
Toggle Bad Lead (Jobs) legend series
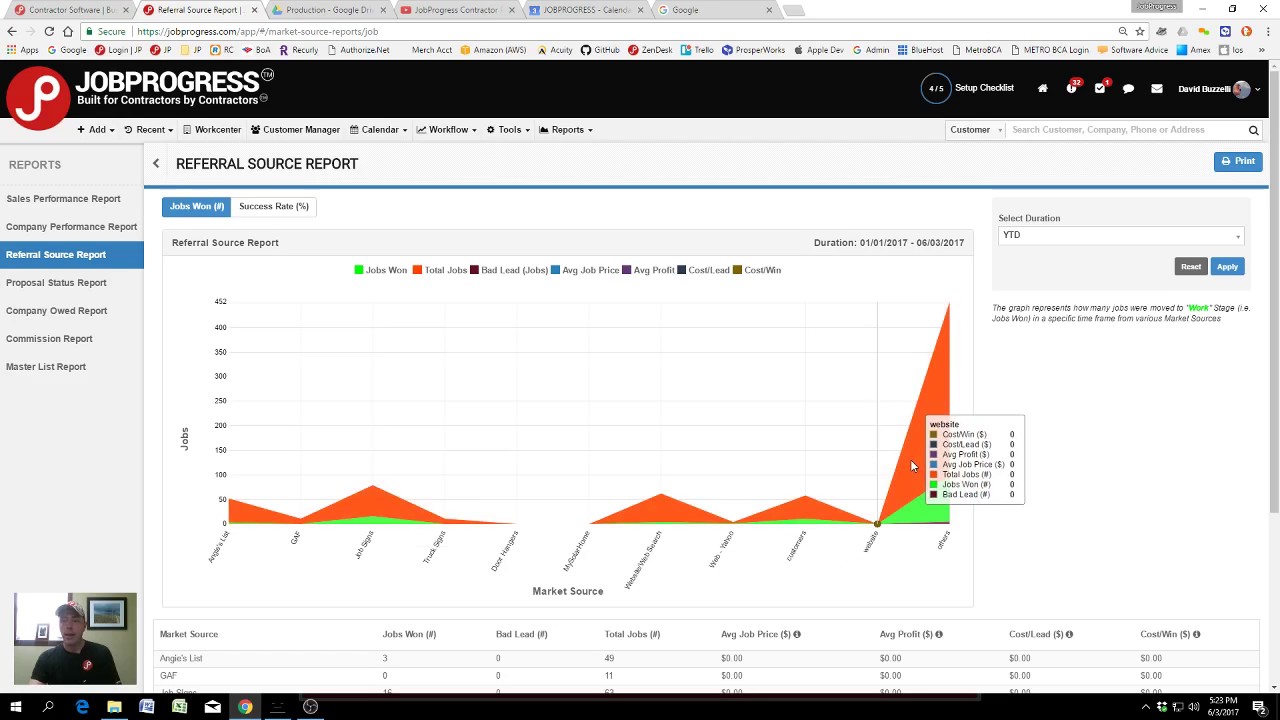coord(508,270)
